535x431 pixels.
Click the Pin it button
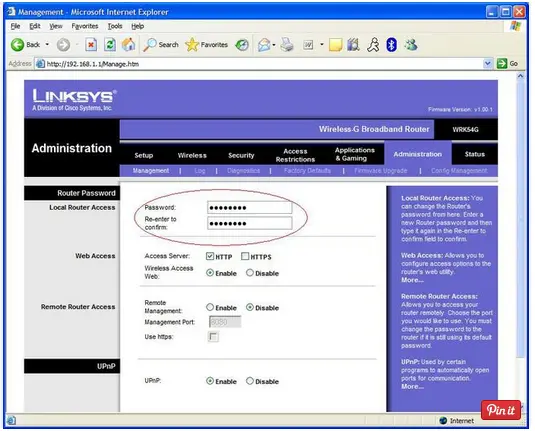[x=501, y=410]
